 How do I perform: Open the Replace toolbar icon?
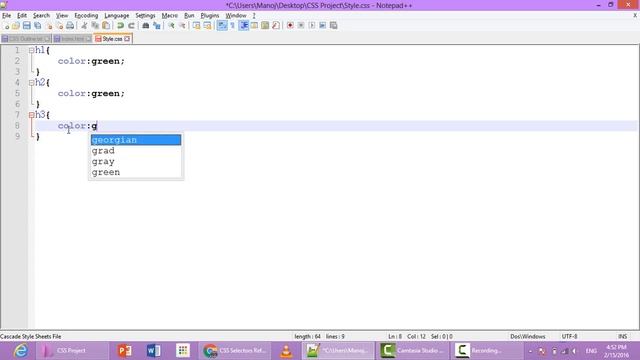click(x=156, y=26)
